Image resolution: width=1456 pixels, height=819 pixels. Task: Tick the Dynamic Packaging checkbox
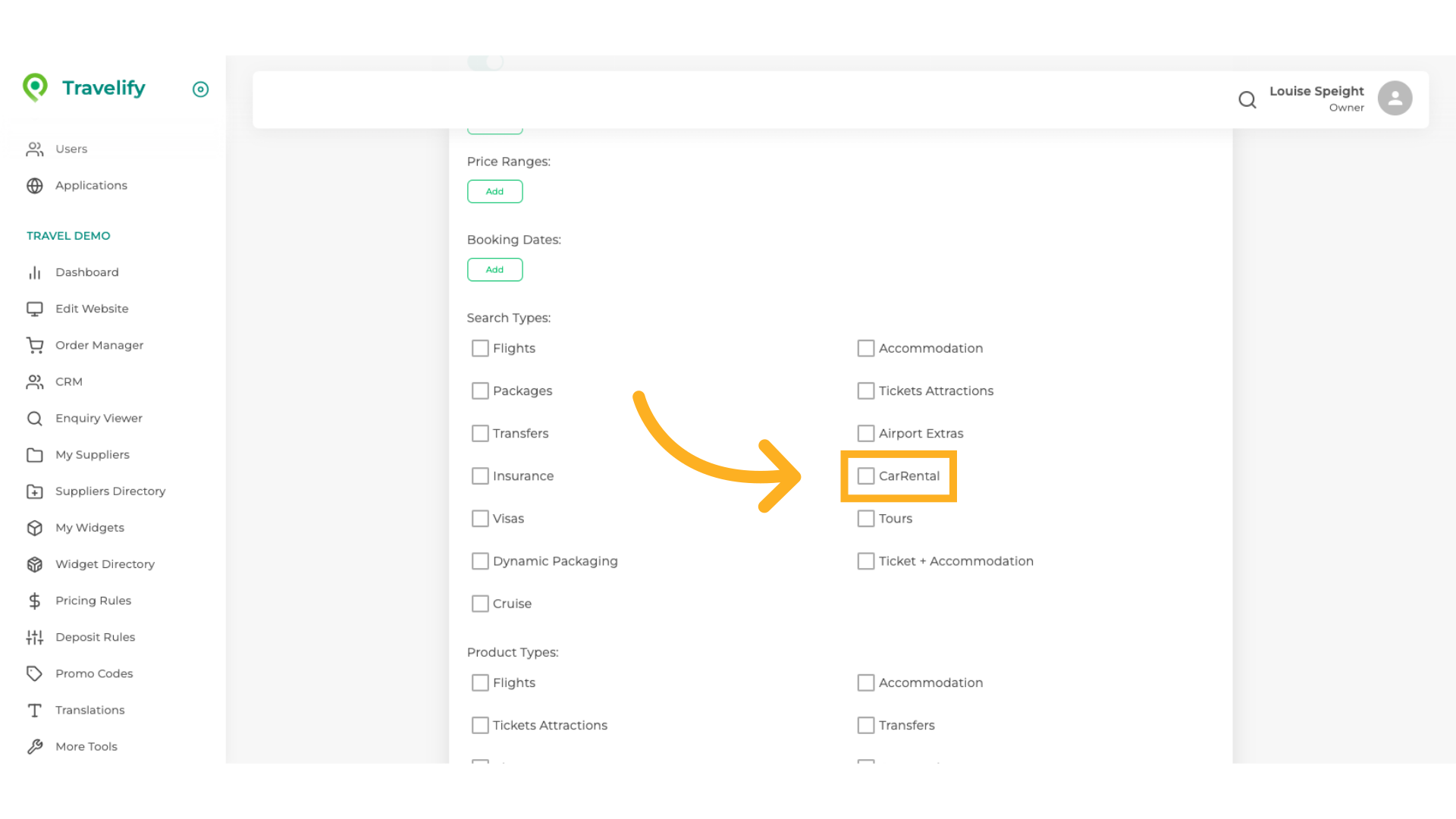480,561
